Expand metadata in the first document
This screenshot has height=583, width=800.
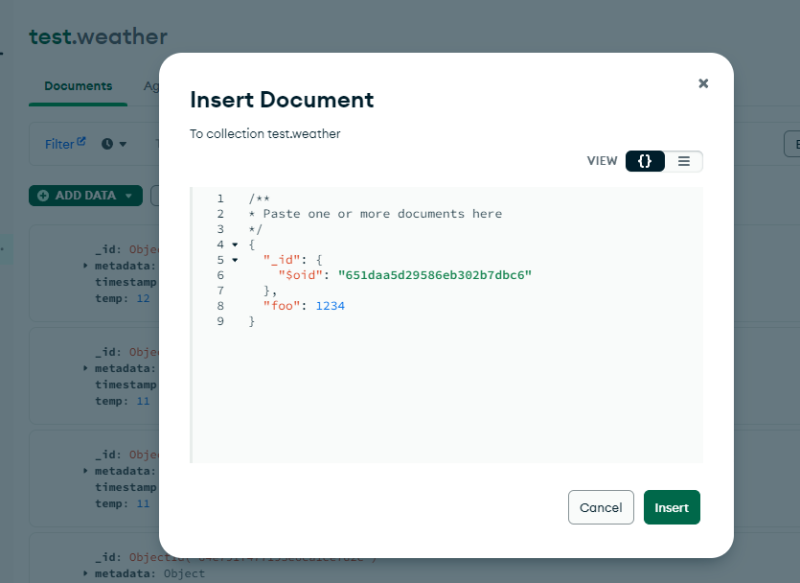coord(86,266)
